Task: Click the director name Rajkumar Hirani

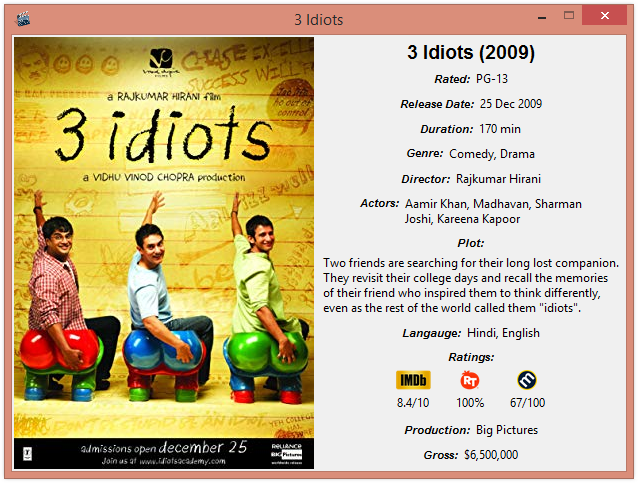Action: tap(498, 179)
